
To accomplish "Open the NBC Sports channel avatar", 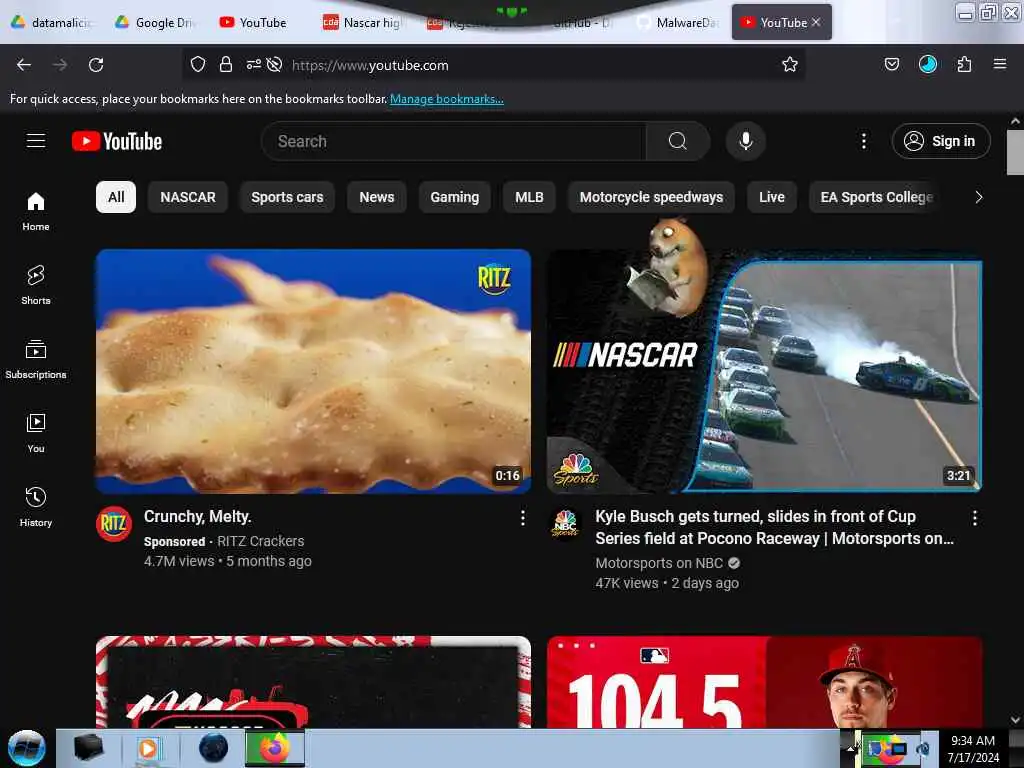I will tap(565, 524).
